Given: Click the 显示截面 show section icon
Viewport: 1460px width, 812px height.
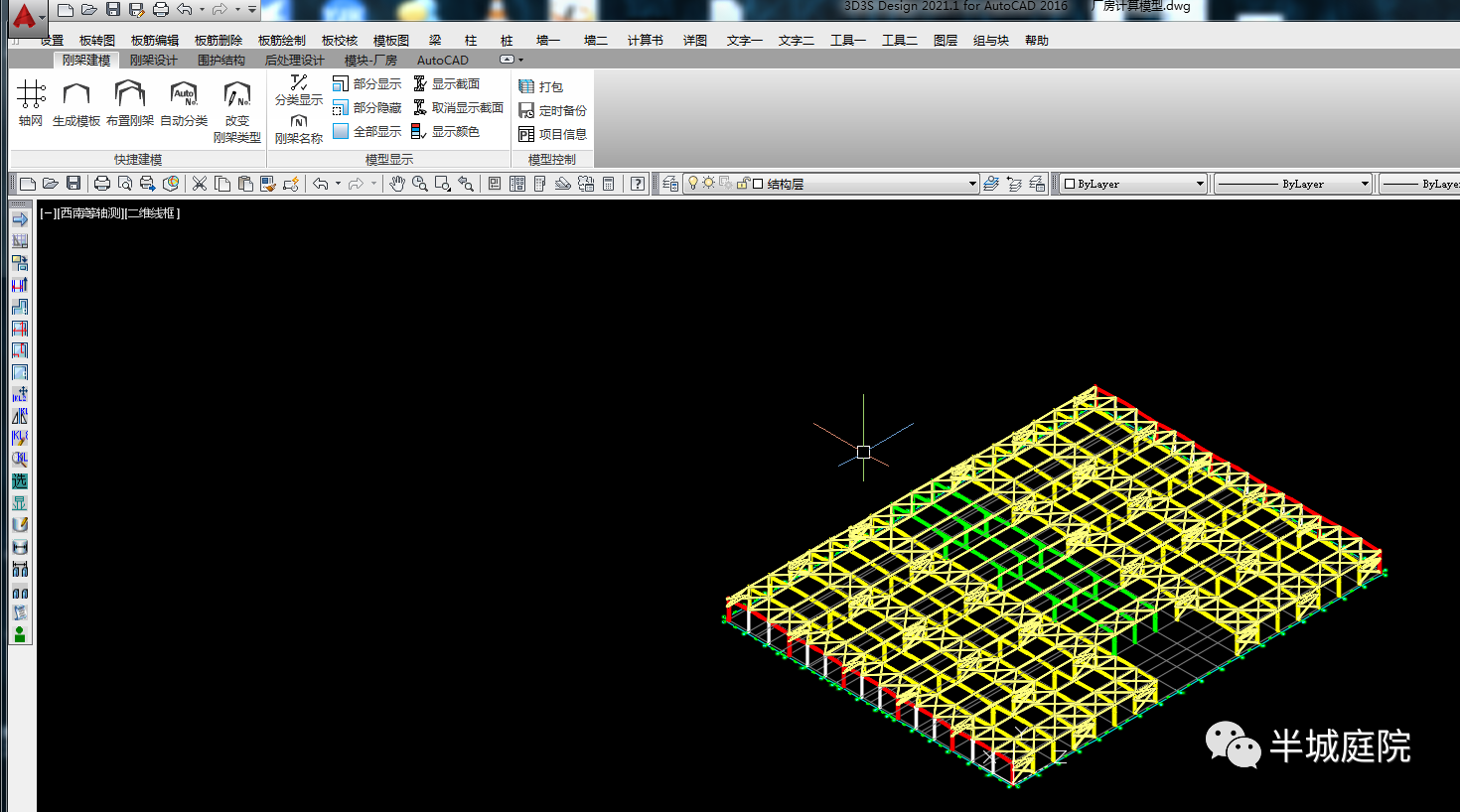Looking at the screenshot, I should [x=420, y=84].
